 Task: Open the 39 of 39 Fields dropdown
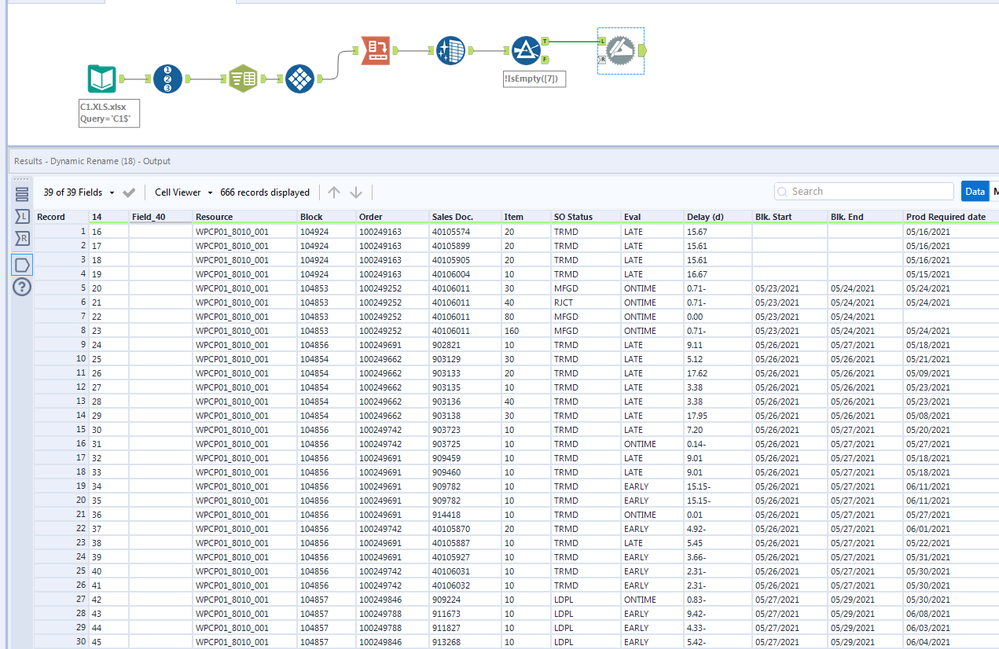pos(79,192)
